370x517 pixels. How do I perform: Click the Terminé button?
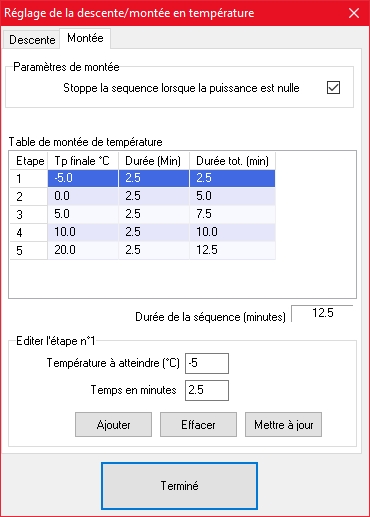point(179,486)
